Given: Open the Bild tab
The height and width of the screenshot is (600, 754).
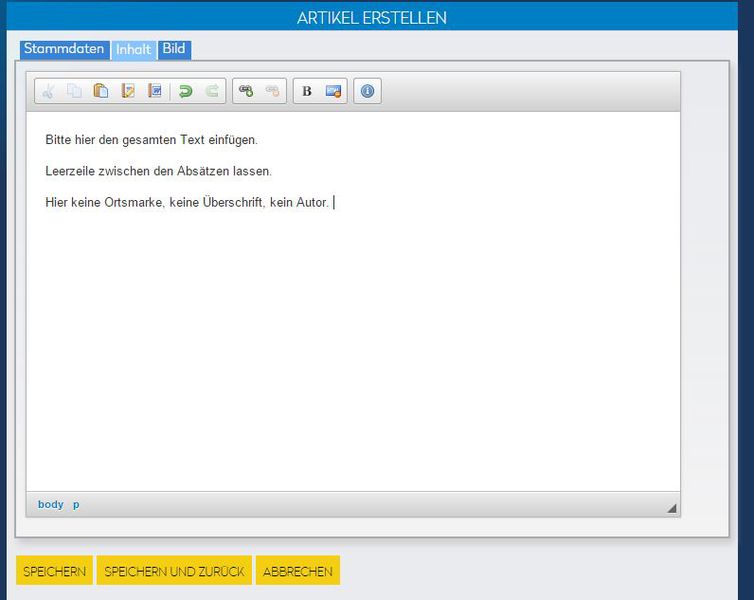Looking at the screenshot, I should coord(174,49).
